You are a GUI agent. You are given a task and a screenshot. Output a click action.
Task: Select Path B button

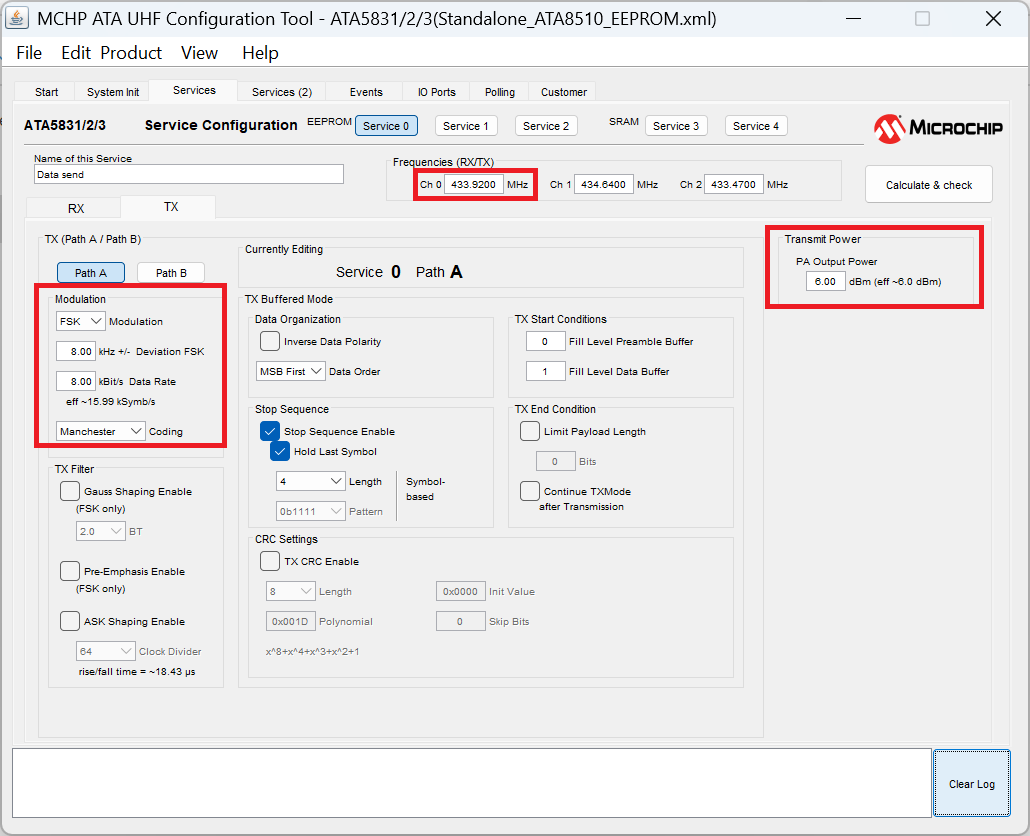171,273
